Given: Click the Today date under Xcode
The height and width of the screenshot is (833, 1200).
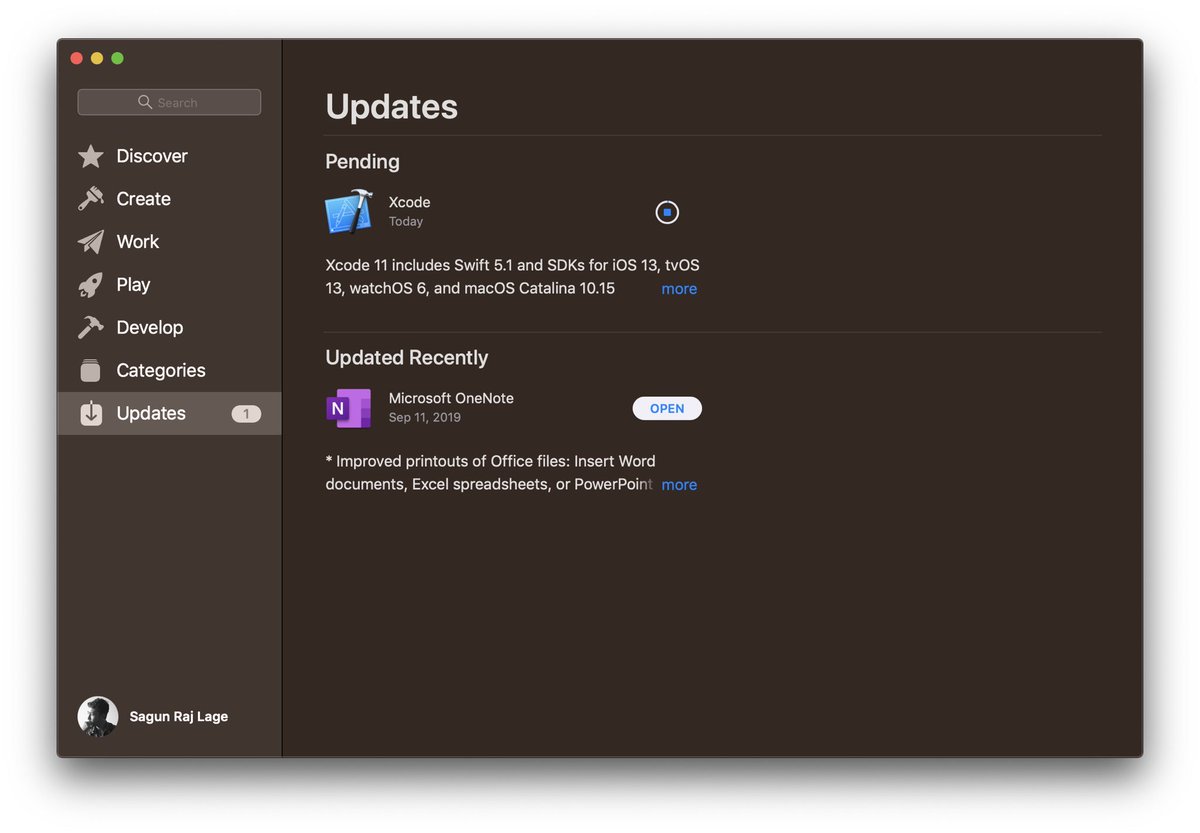Looking at the screenshot, I should click(x=406, y=221).
